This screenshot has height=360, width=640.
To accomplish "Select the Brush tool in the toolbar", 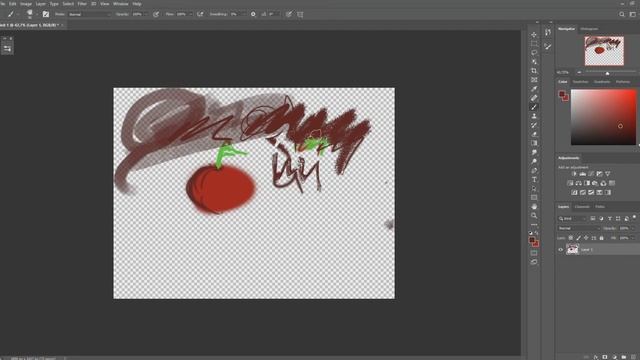I will (x=534, y=107).
